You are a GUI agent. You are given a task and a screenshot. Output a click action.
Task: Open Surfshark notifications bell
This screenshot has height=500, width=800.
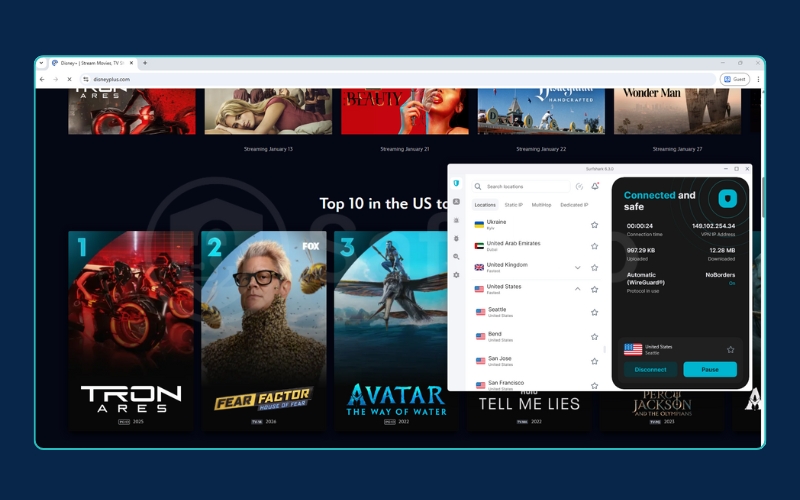coord(595,187)
